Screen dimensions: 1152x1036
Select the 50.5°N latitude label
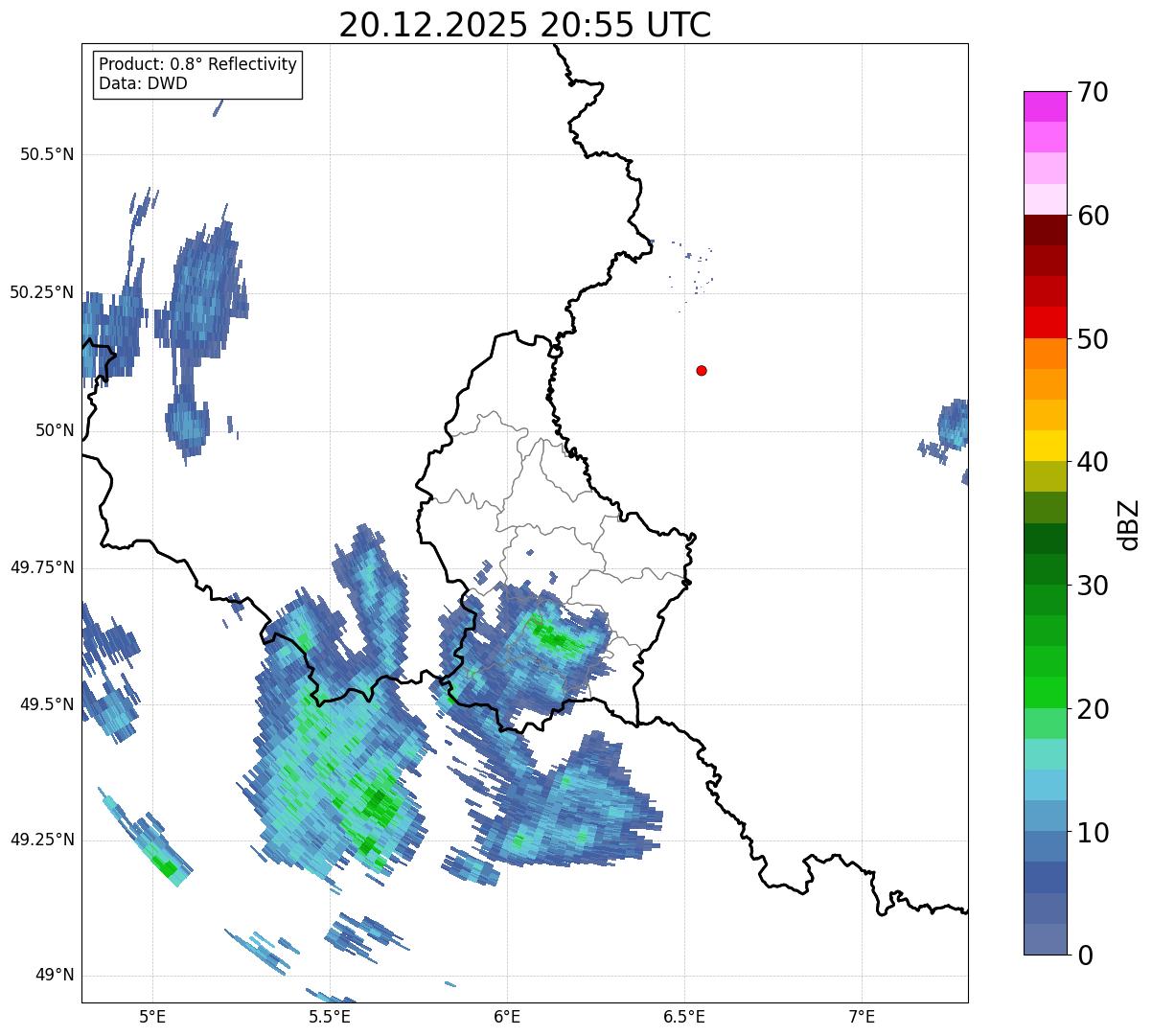(47, 154)
